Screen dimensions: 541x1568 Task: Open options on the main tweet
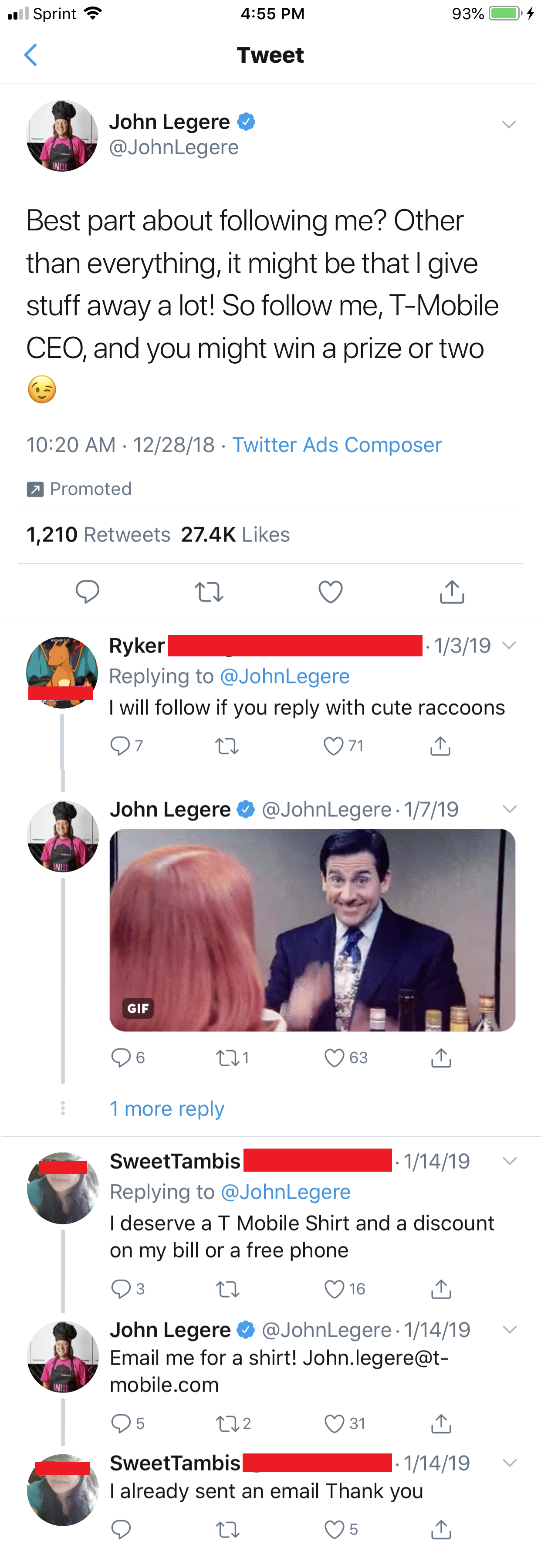tap(509, 124)
